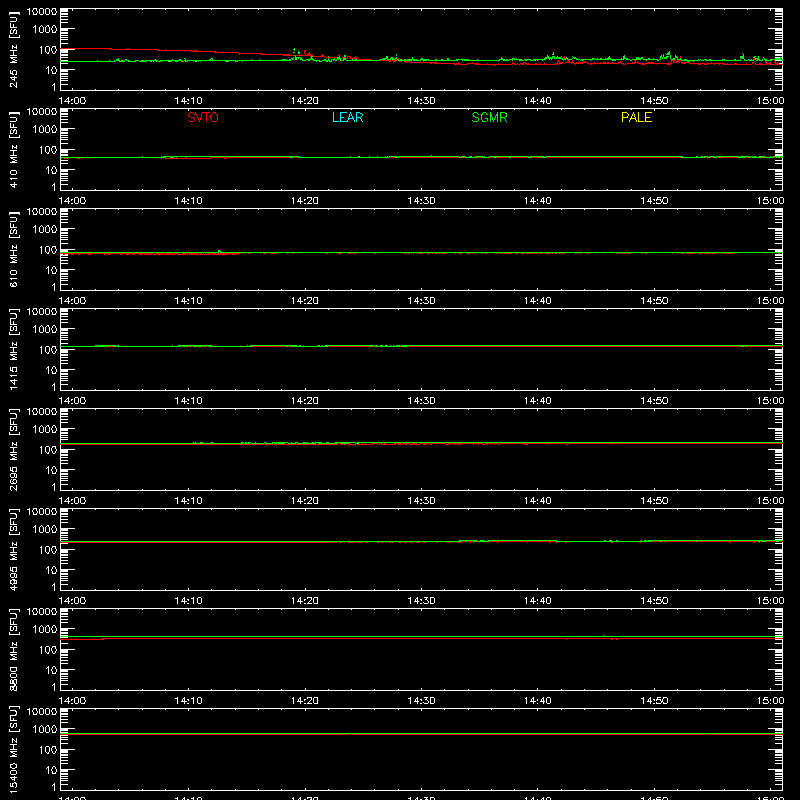This screenshot has height=800, width=800.
Task: Select the 8800 MHz [SFU] axis title
Action: [13, 649]
